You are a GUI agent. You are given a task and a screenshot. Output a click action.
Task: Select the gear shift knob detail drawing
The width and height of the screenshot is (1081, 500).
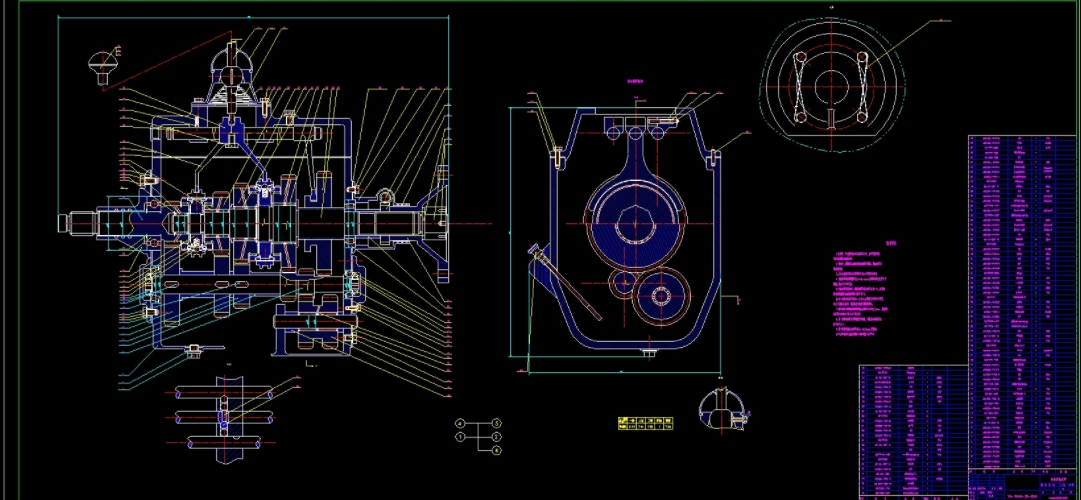(x=104, y=68)
